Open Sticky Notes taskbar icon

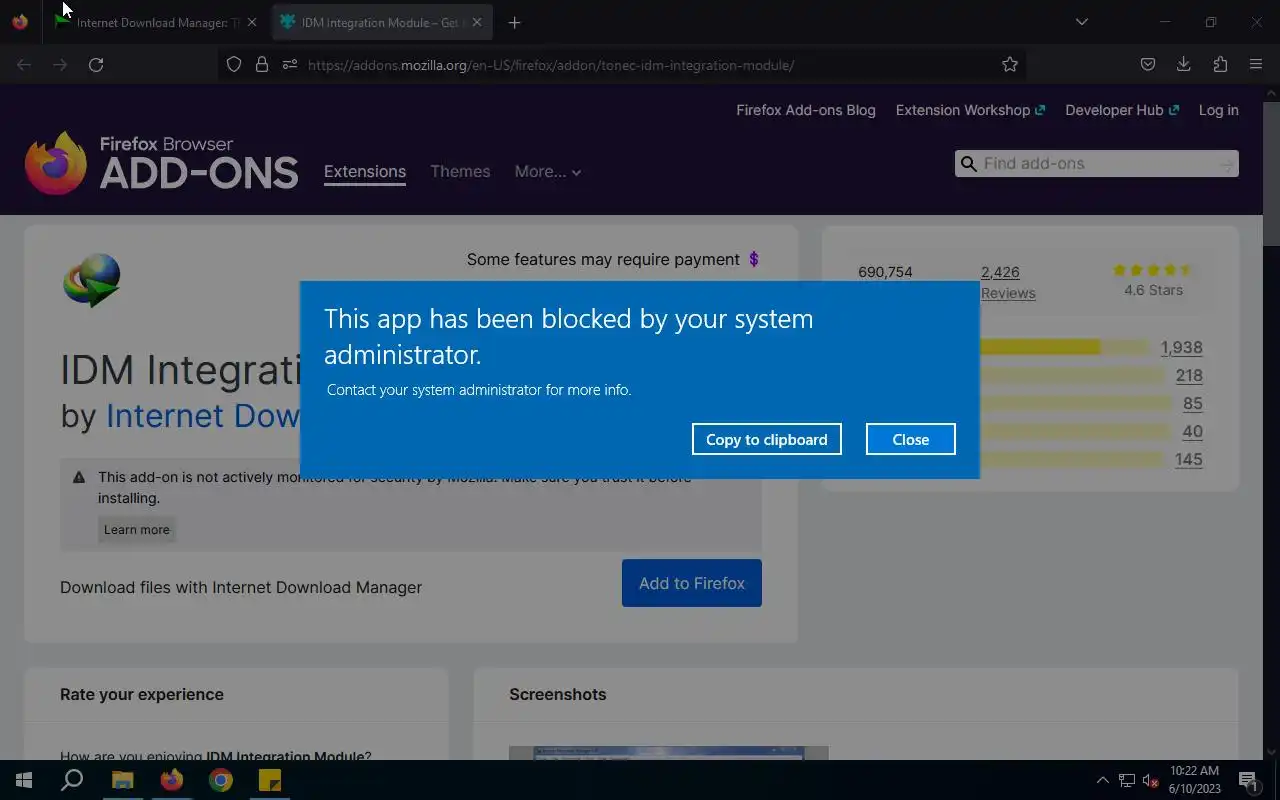pyautogui.click(x=270, y=780)
